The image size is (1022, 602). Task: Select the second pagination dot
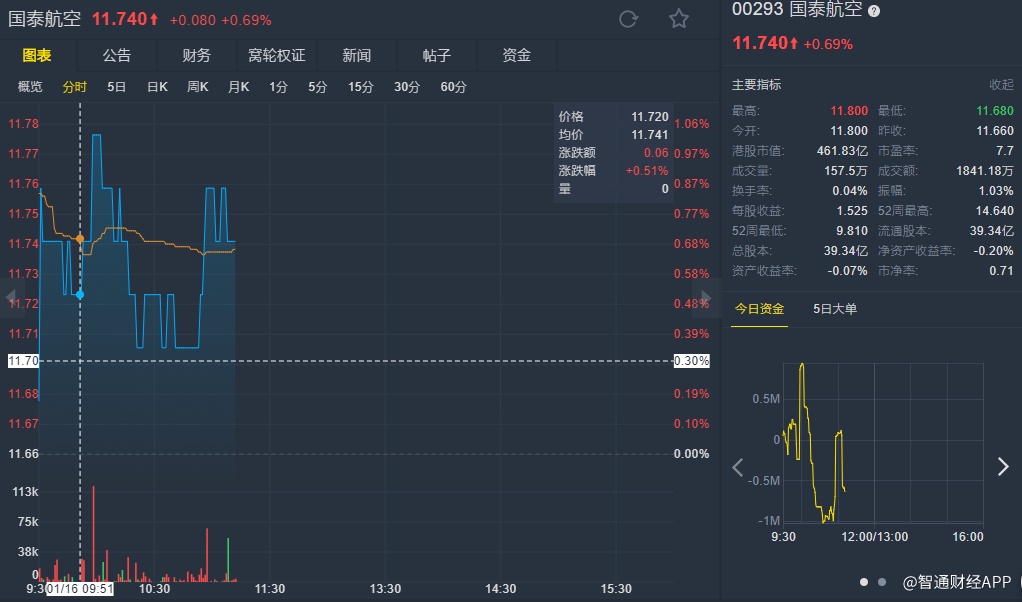(x=881, y=581)
